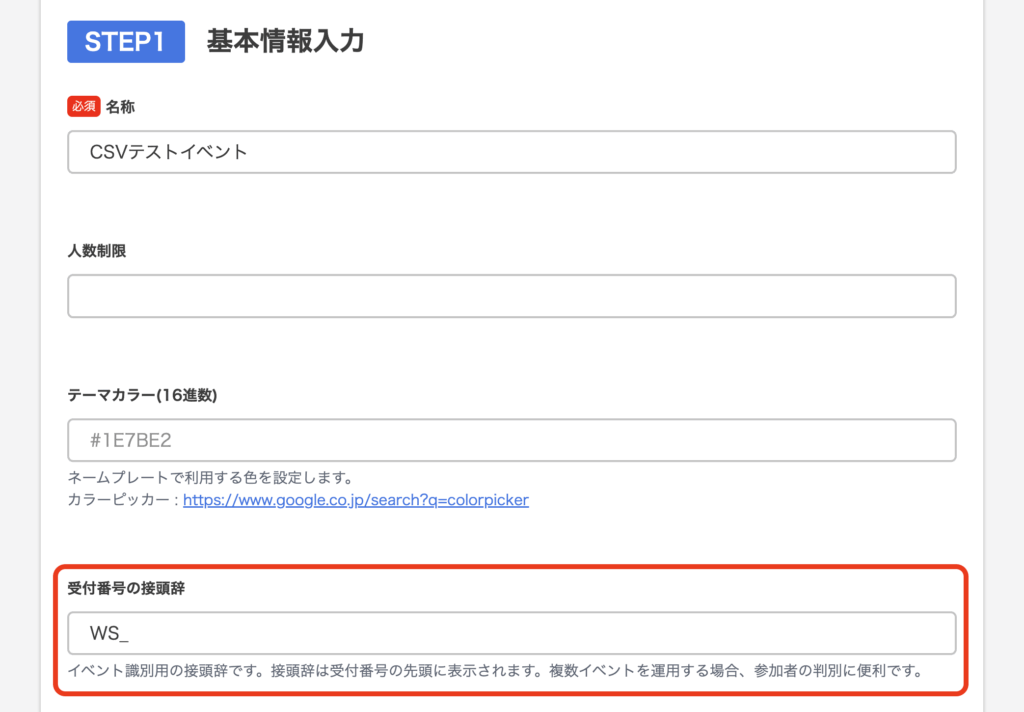
Task: Click the 人数制限 field label
Action: coord(97,250)
